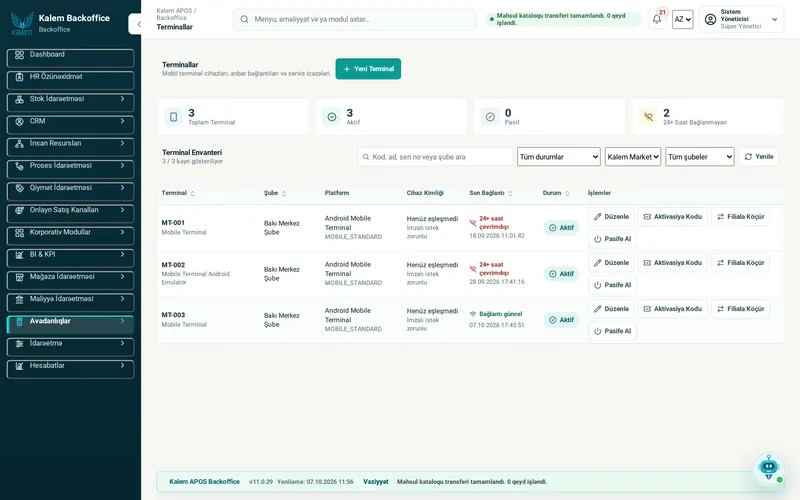Select the İdarəetmə menu item
The width and height of the screenshot is (800, 500).
coord(70,347)
